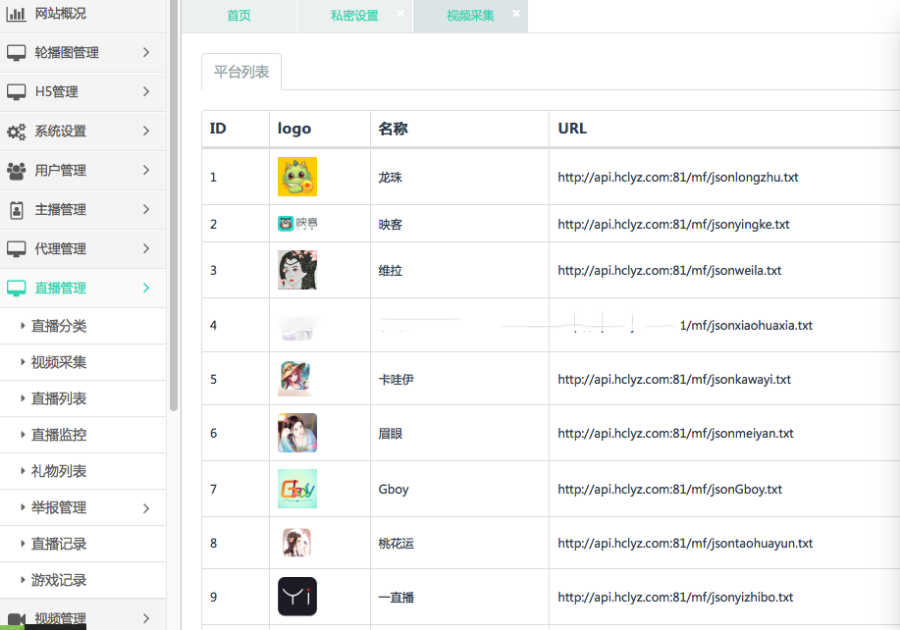
Task: Click the 视频管理 camera icon
Action: coord(16,618)
